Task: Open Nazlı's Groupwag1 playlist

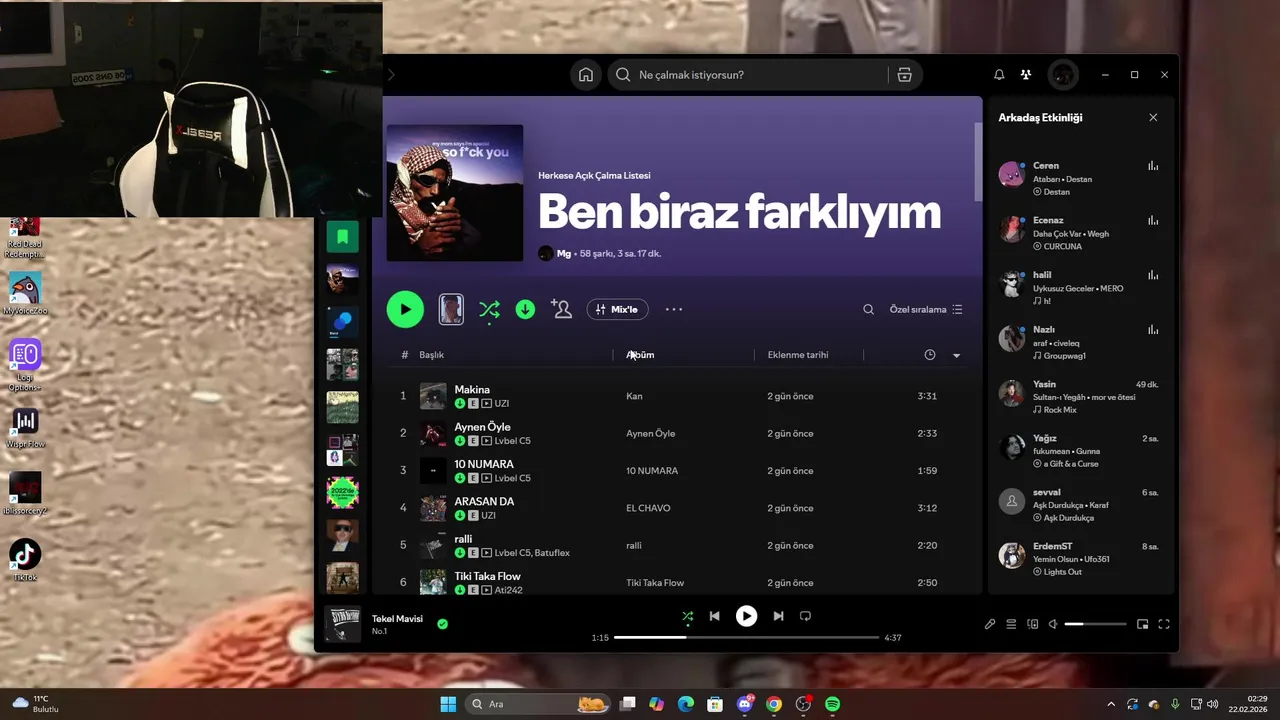Action: pyautogui.click(x=1064, y=356)
